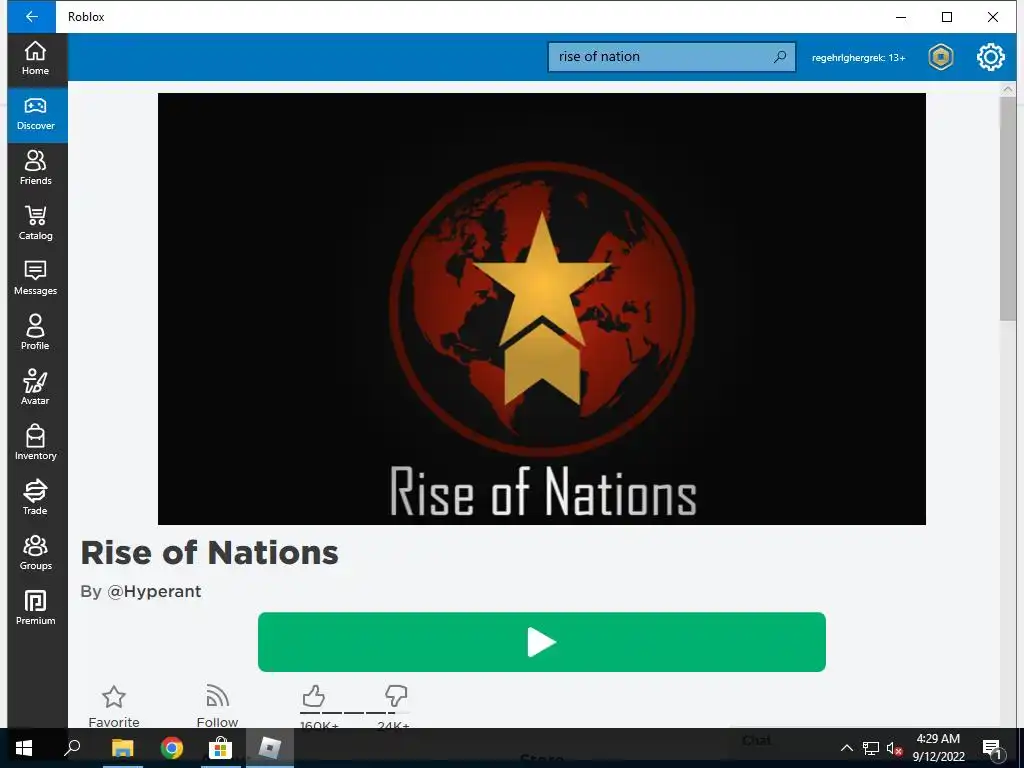This screenshot has width=1024, height=768.
Task: Show hidden system tray icons
Action: 846,748
